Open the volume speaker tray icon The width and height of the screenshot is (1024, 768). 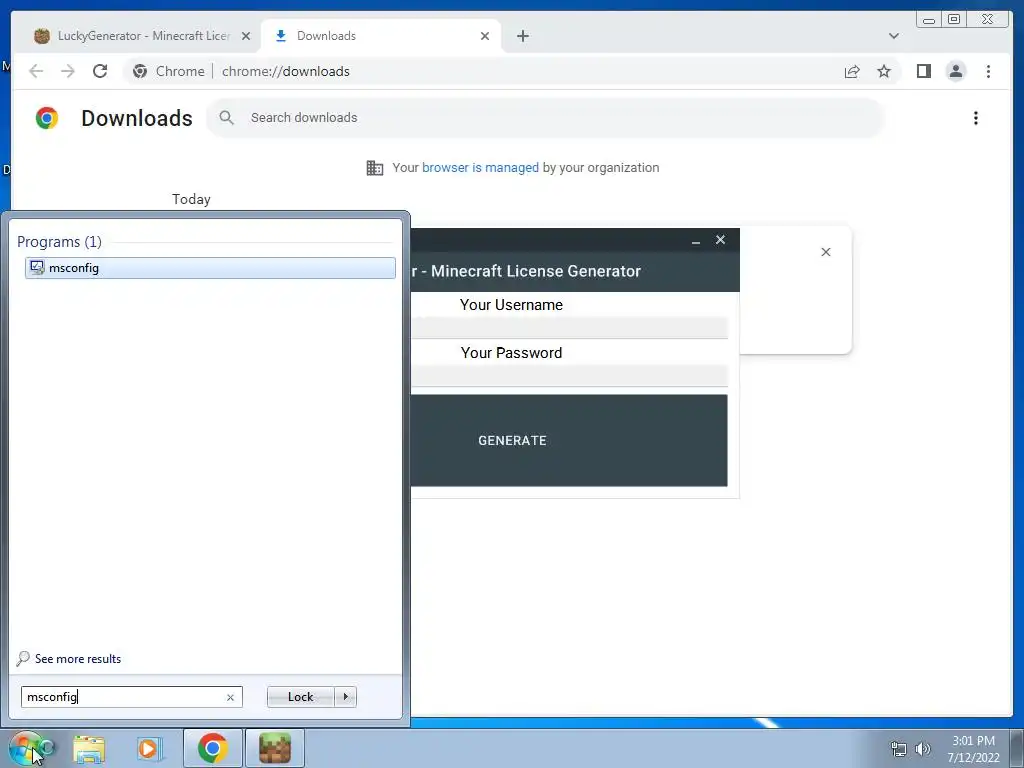[x=923, y=748]
